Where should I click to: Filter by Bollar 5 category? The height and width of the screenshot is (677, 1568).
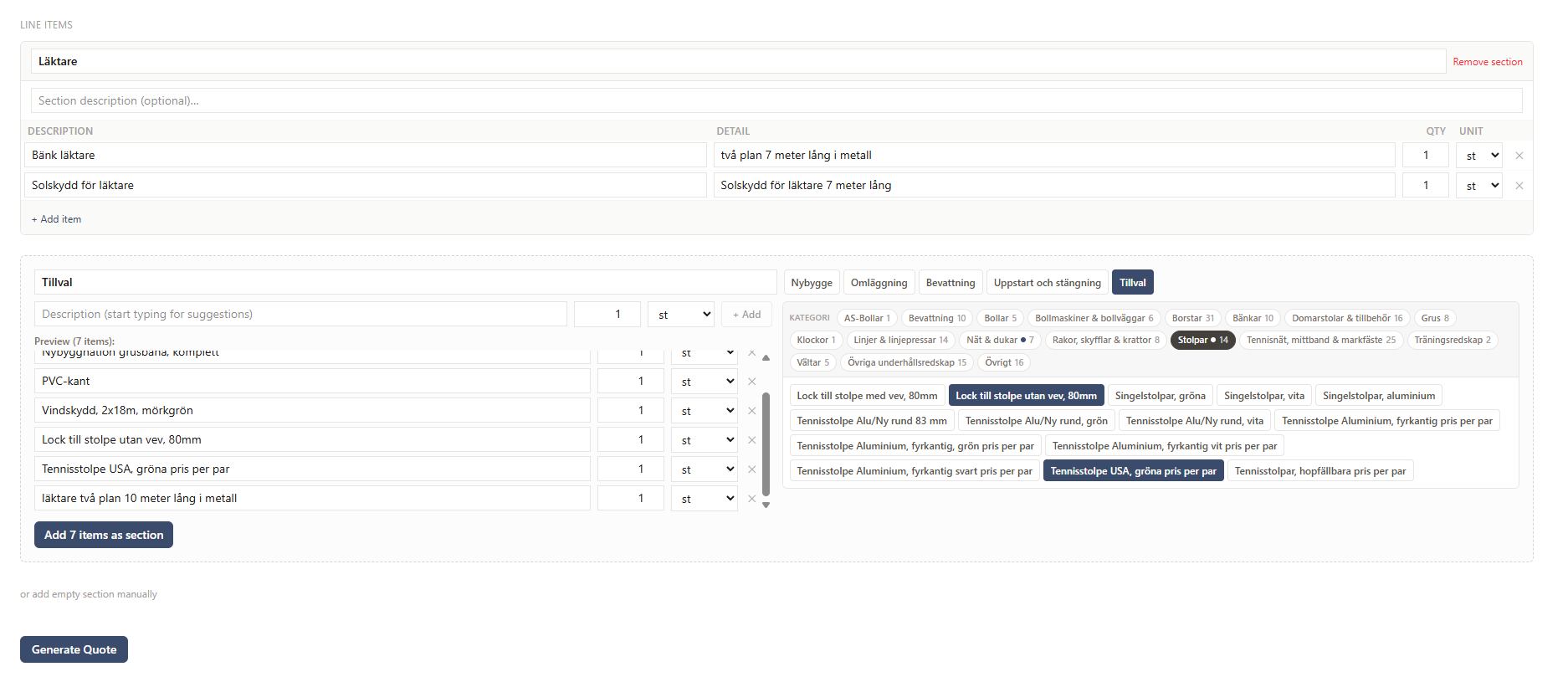[1001, 318]
